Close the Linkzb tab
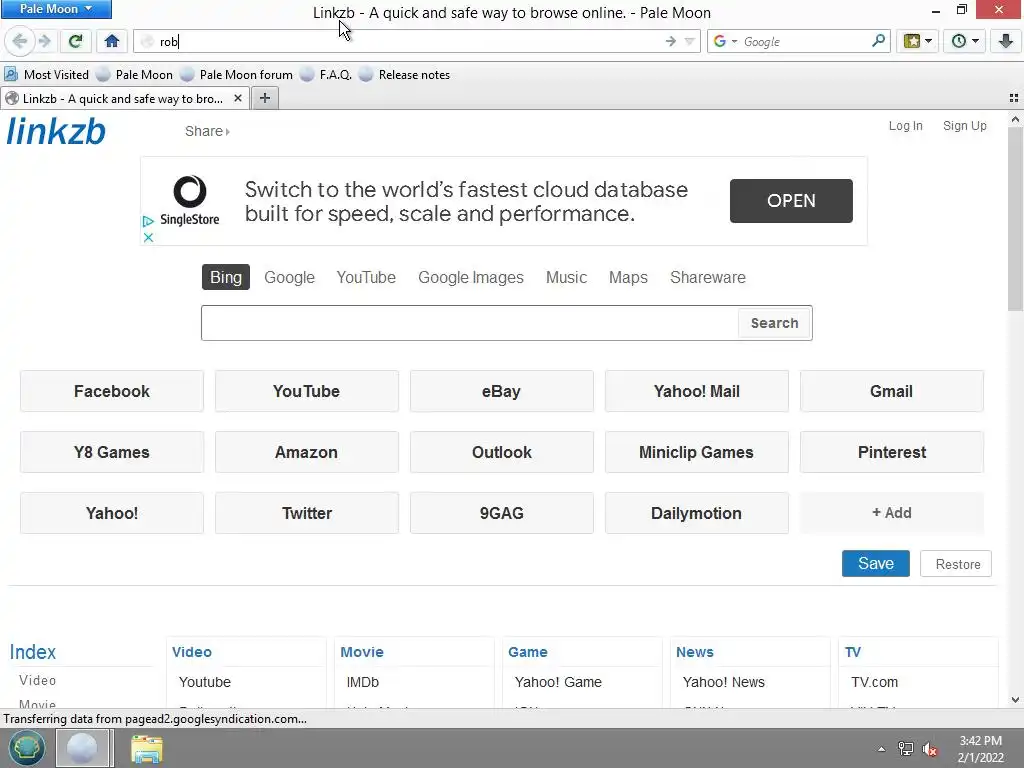The height and width of the screenshot is (768, 1024). pos(238,99)
